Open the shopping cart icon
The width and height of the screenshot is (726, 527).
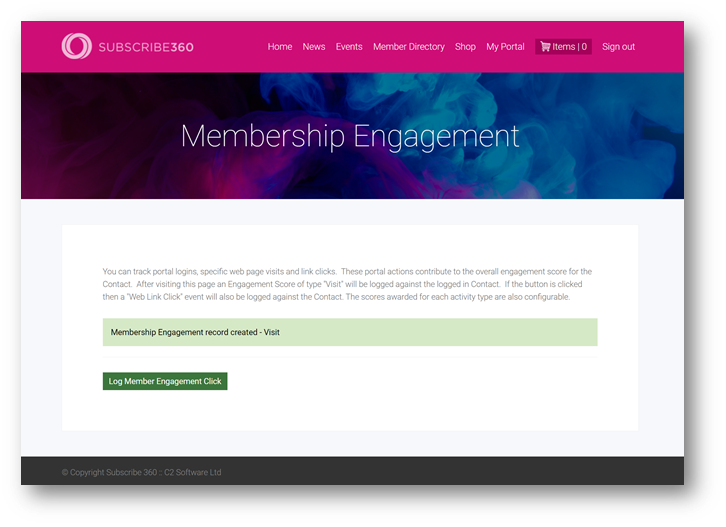[545, 46]
